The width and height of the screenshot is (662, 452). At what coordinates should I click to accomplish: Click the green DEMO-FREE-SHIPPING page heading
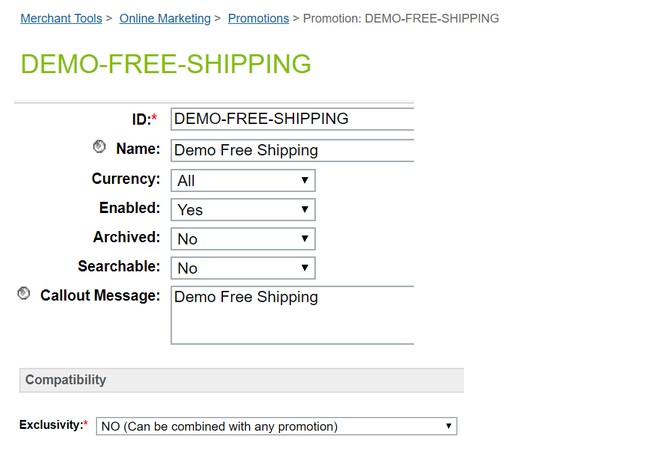tap(165, 64)
